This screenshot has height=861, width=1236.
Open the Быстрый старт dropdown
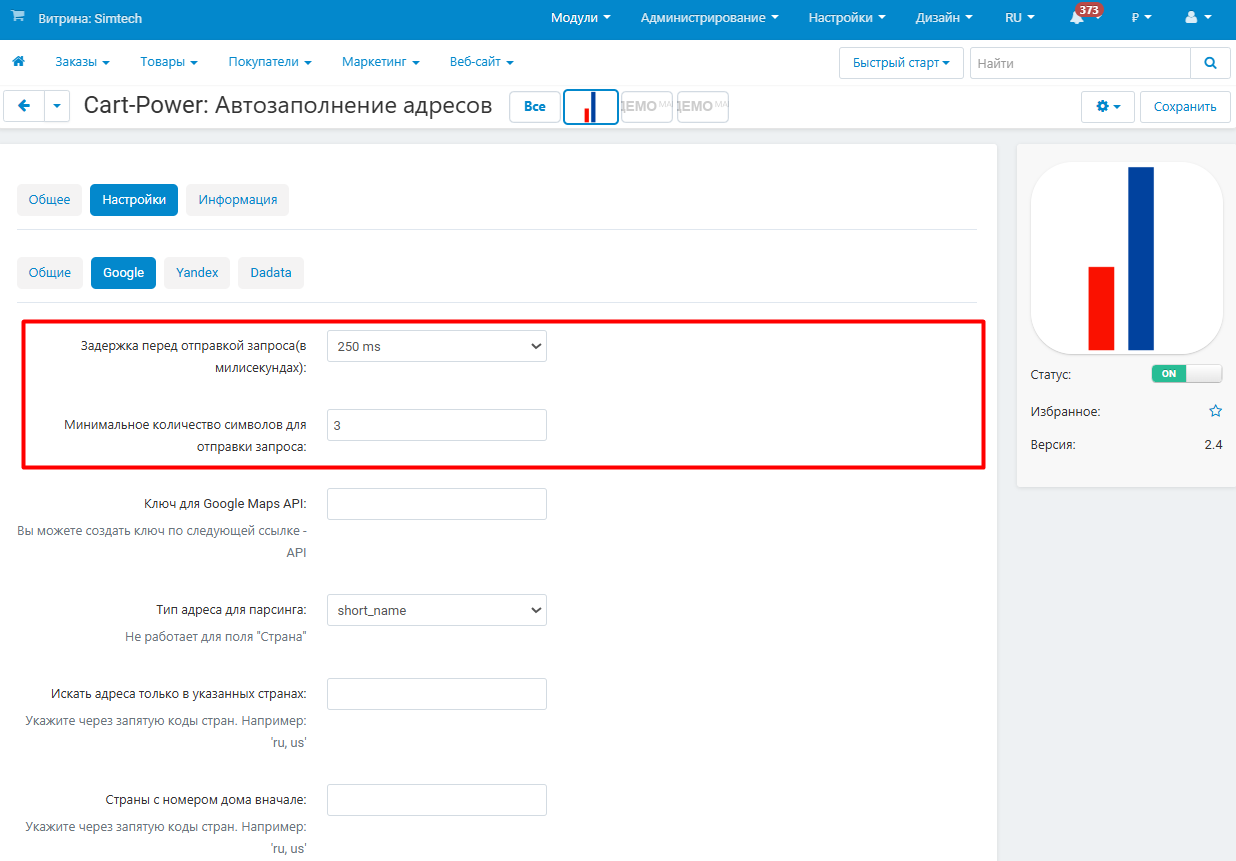pos(901,63)
